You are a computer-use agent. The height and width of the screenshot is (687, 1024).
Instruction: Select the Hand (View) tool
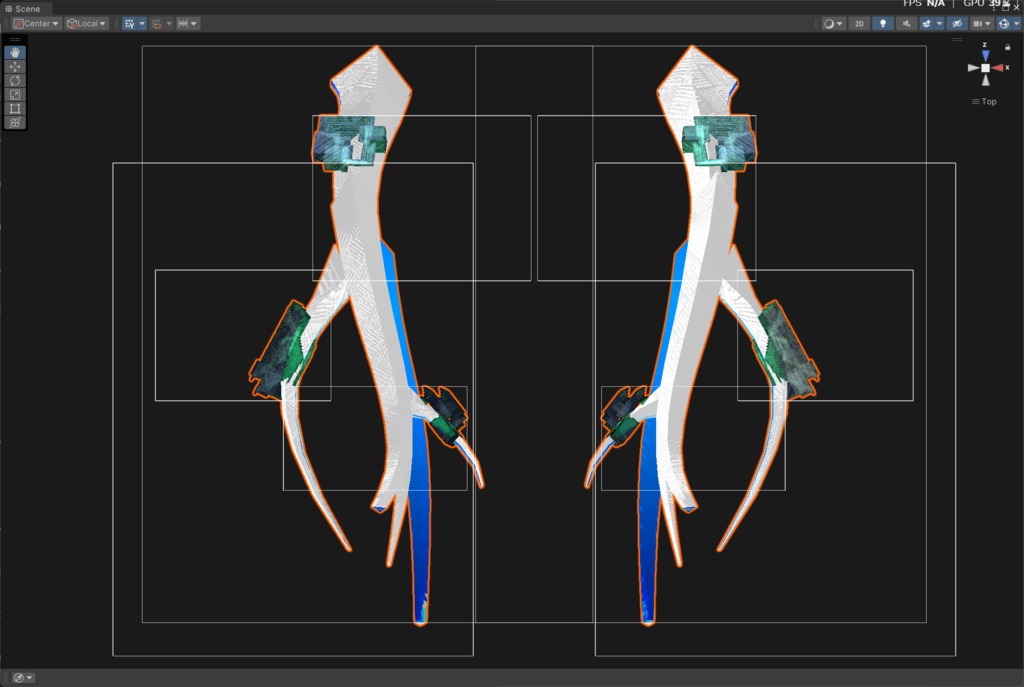pyautogui.click(x=15, y=52)
